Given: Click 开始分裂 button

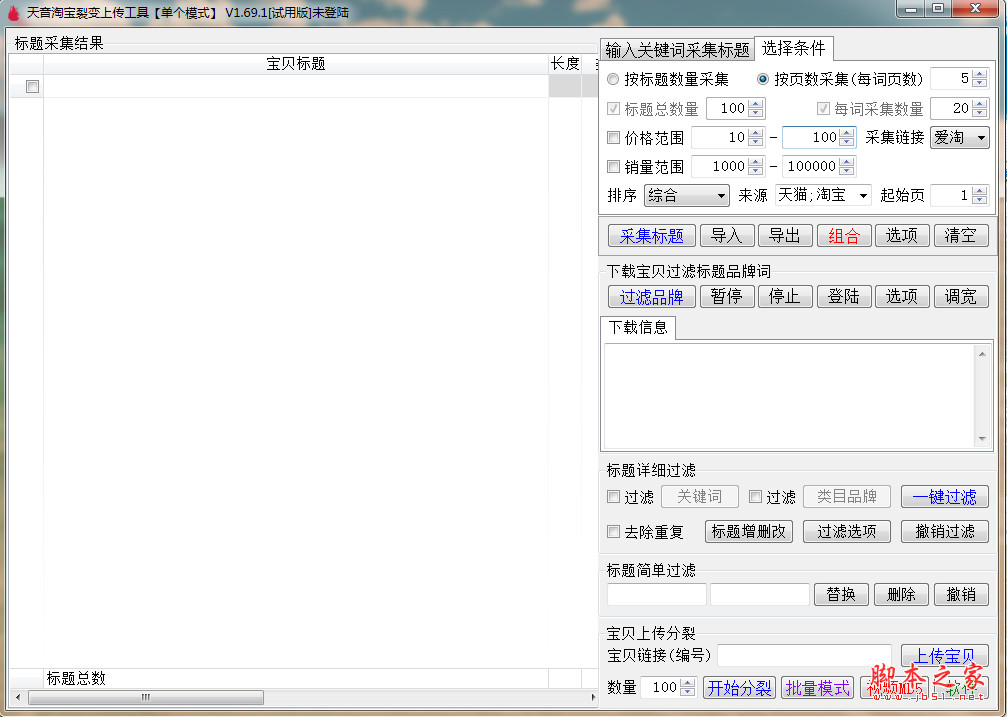Looking at the screenshot, I should (x=739, y=688).
